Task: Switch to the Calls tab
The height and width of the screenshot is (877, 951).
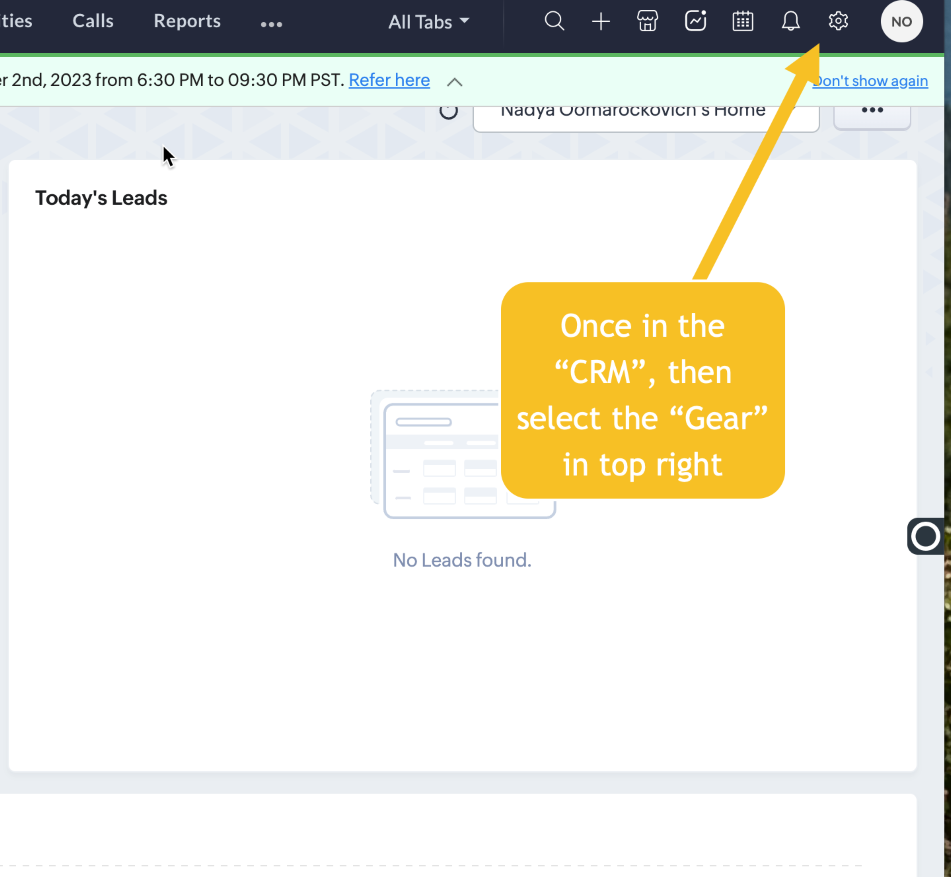Action: pyautogui.click(x=93, y=21)
